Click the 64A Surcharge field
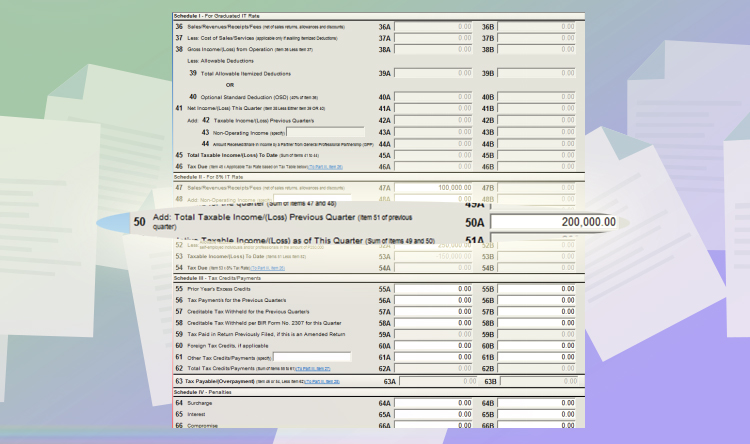The height and width of the screenshot is (444, 750). [x=433, y=403]
